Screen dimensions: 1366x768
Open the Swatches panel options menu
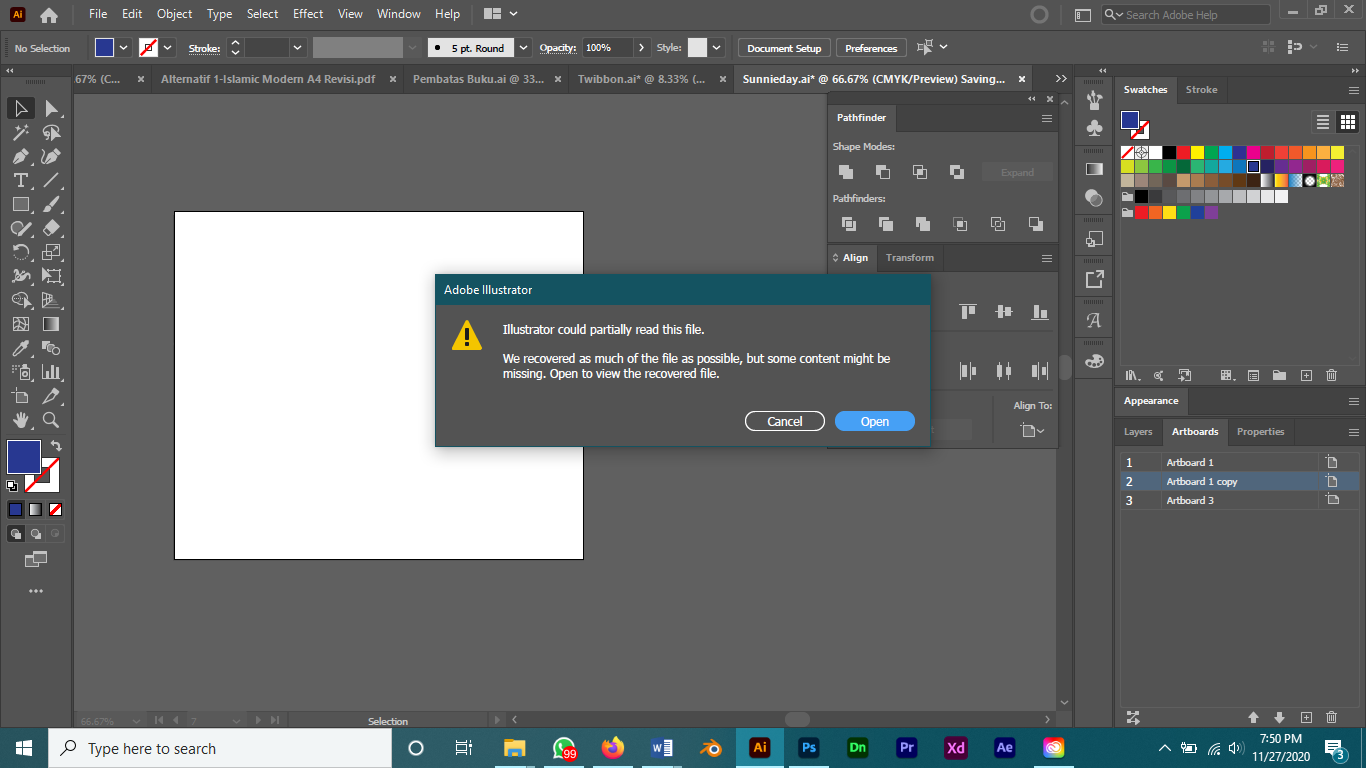pos(1353,90)
